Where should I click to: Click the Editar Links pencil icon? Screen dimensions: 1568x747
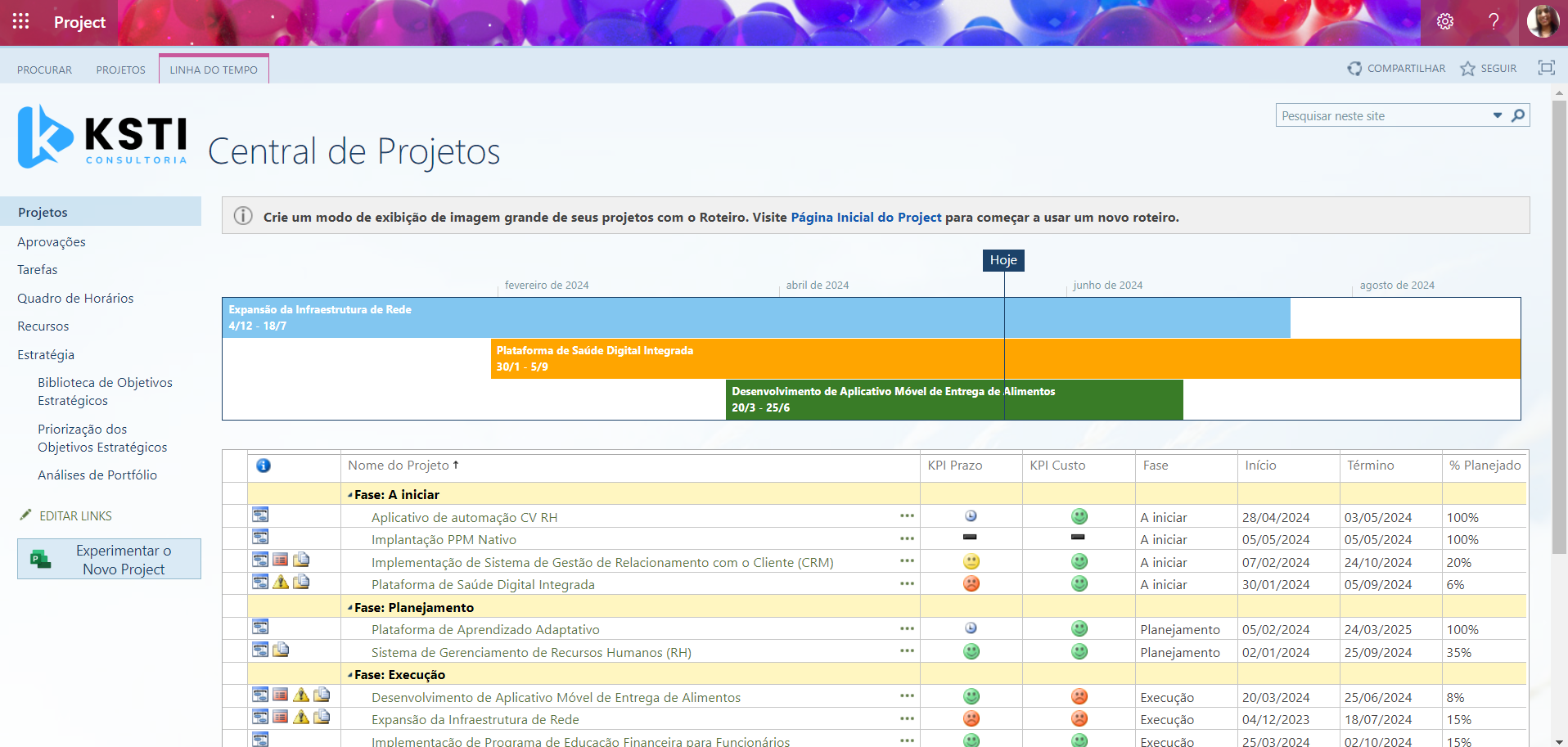pos(25,515)
